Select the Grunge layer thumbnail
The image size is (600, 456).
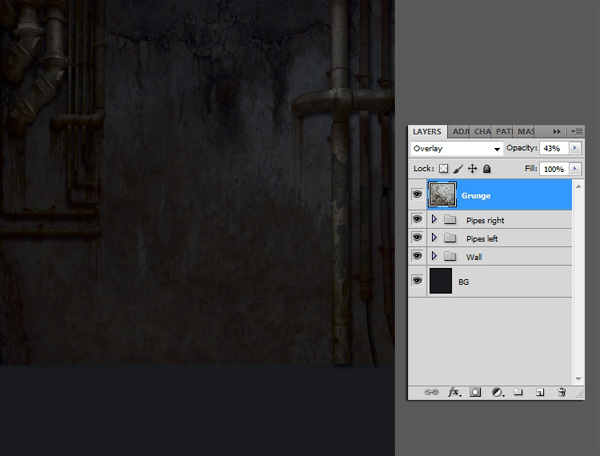click(x=442, y=195)
